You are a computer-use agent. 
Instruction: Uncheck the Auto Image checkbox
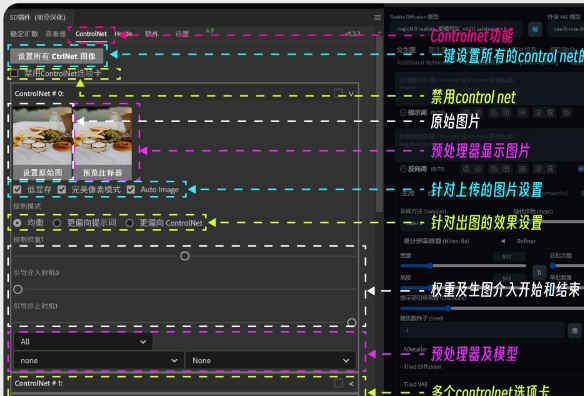pyautogui.click(x=131, y=190)
